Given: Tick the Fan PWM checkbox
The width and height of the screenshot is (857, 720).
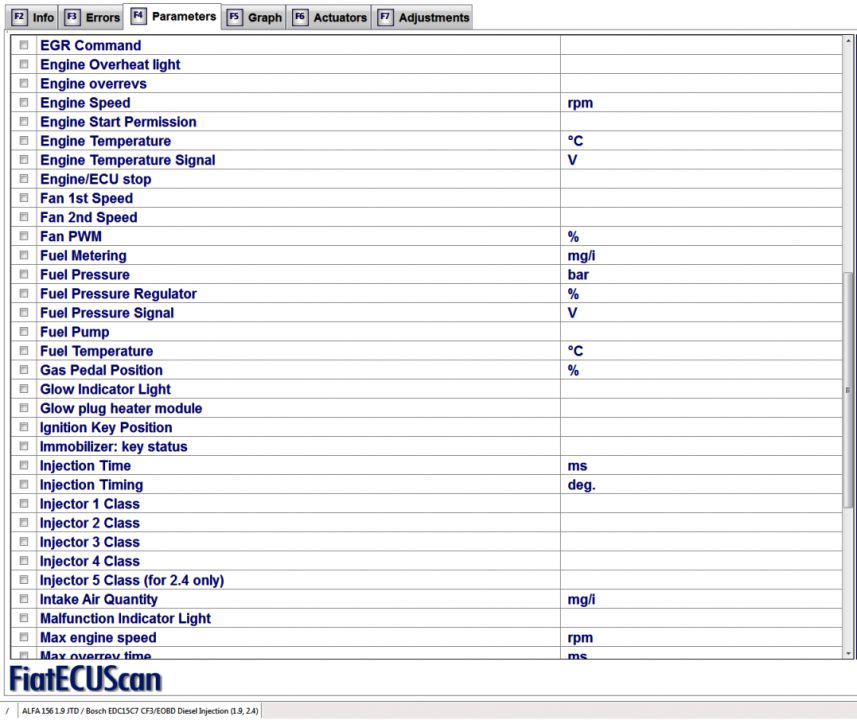Looking at the screenshot, I should pyautogui.click(x=24, y=236).
